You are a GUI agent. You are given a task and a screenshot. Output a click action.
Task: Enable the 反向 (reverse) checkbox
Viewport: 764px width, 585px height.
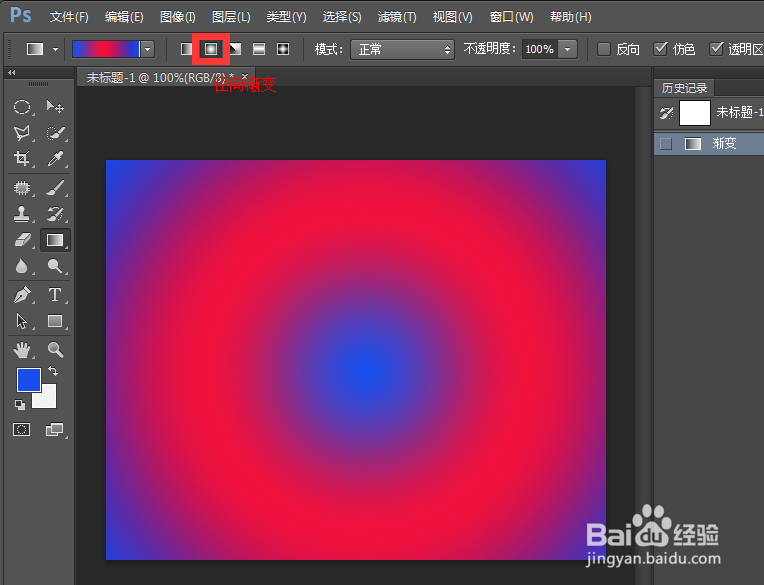pyautogui.click(x=604, y=49)
